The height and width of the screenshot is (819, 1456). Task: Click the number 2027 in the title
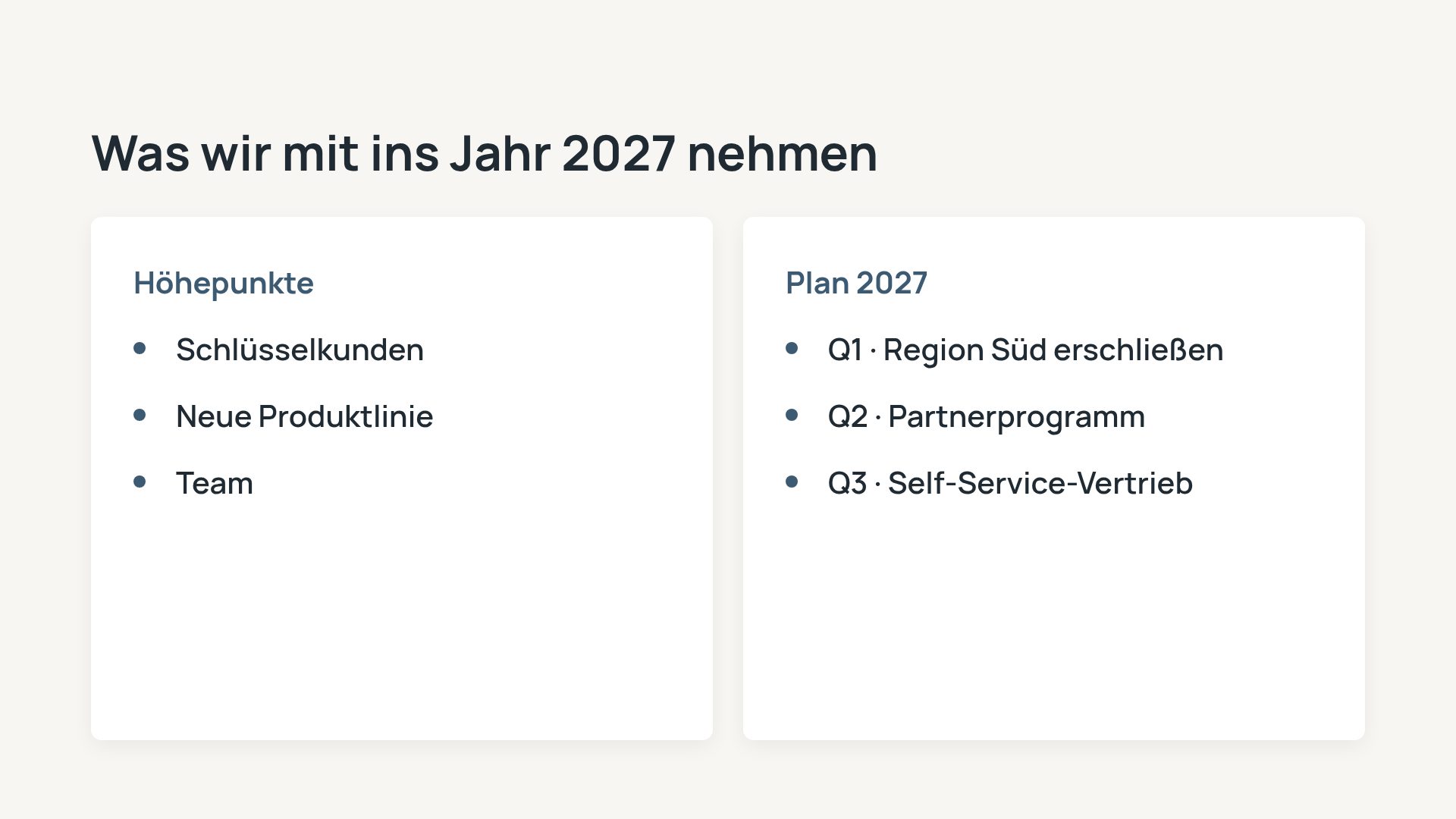(x=618, y=153)
